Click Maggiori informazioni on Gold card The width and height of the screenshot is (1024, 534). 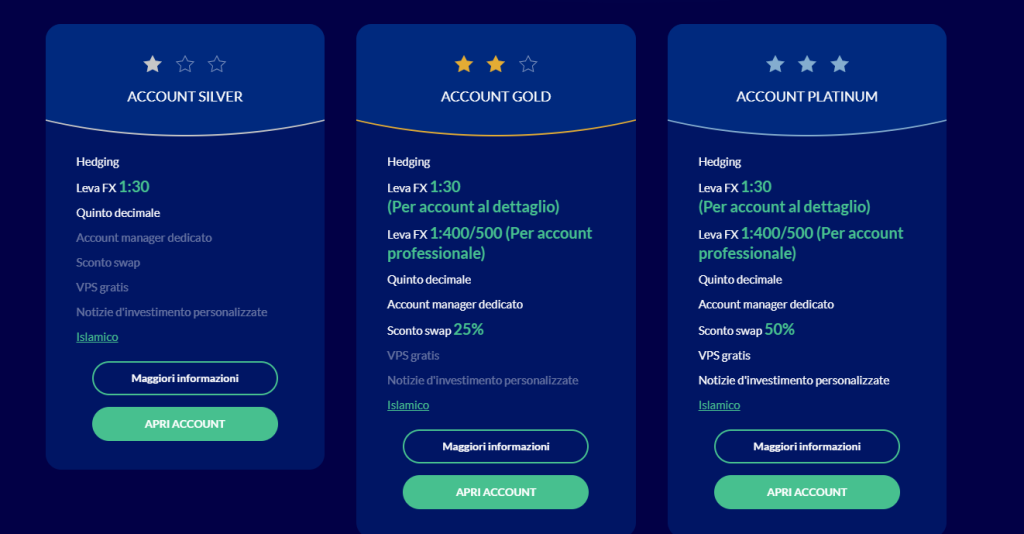coord(496,447)
